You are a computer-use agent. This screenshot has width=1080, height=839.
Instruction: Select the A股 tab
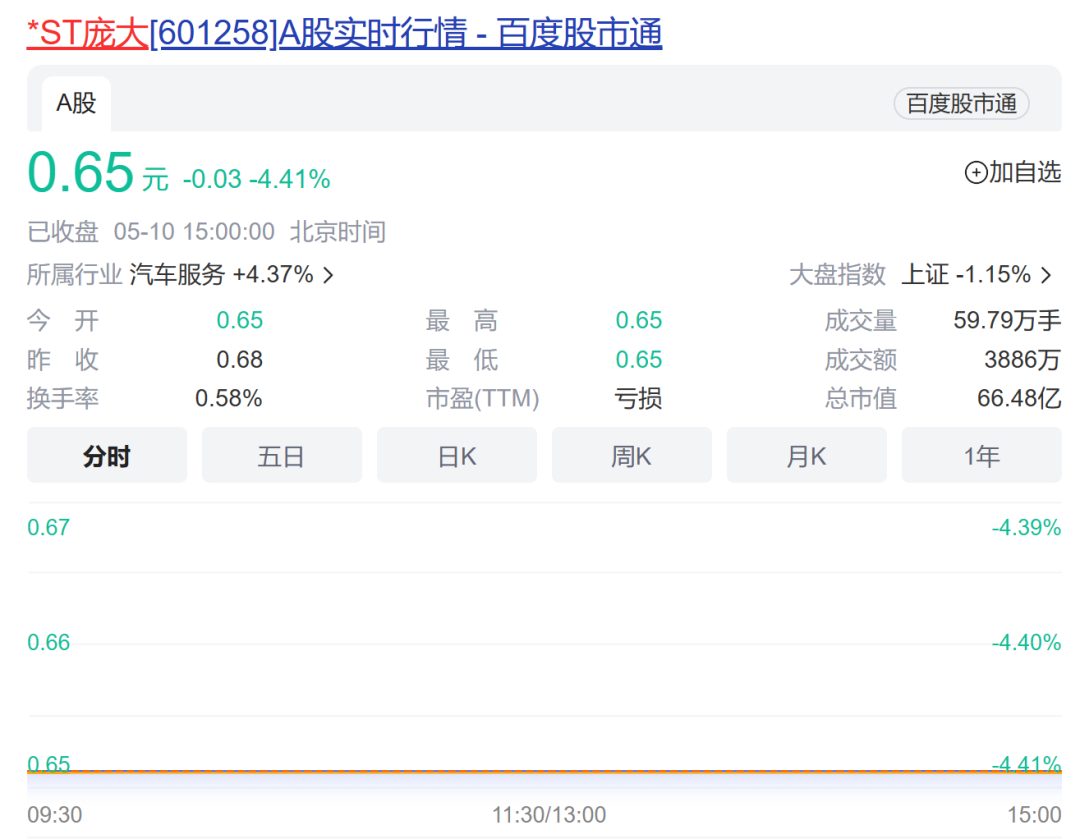click(x=76, y=103)
